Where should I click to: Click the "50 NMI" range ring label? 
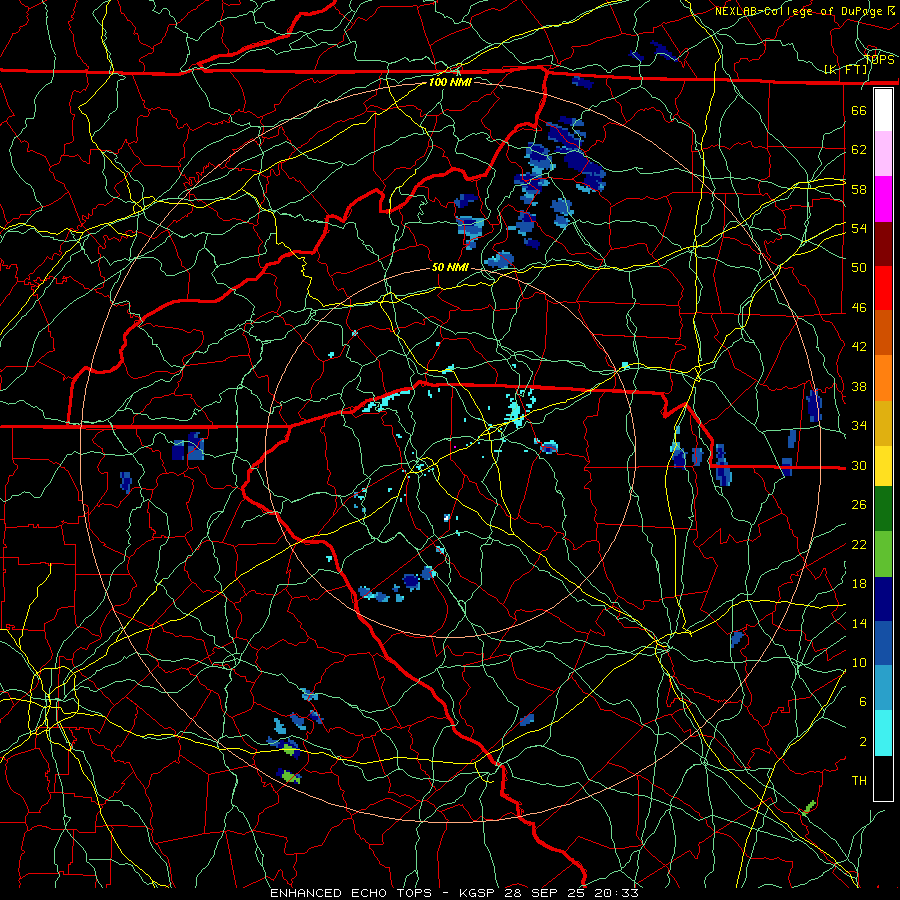[450, 267]
